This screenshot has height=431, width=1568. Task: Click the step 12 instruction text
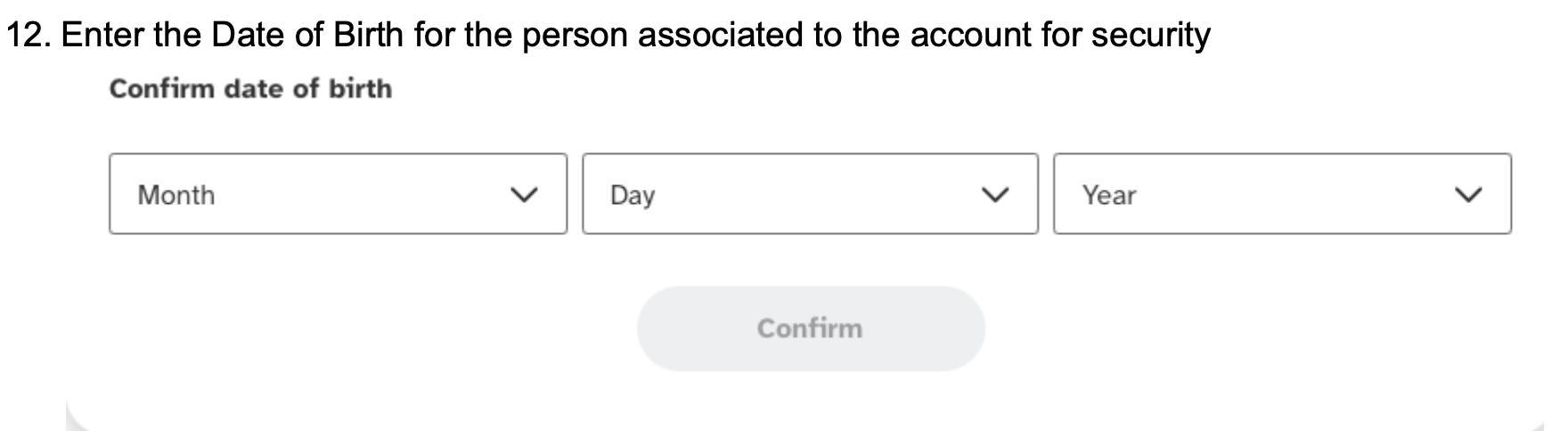(x=608, y=35)
